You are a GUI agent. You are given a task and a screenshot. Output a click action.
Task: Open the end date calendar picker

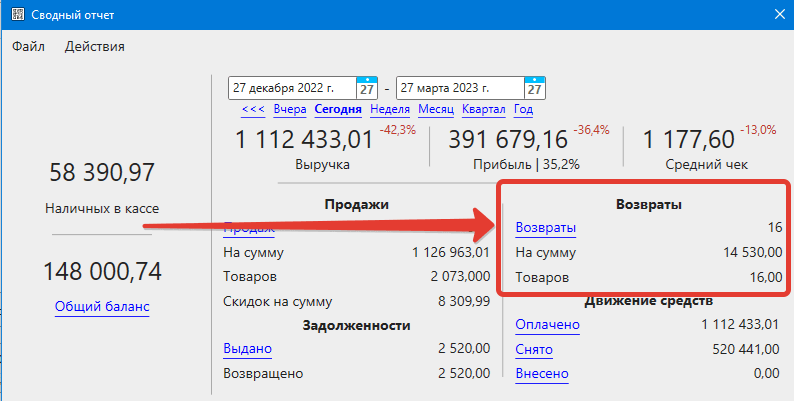[535, 88]
